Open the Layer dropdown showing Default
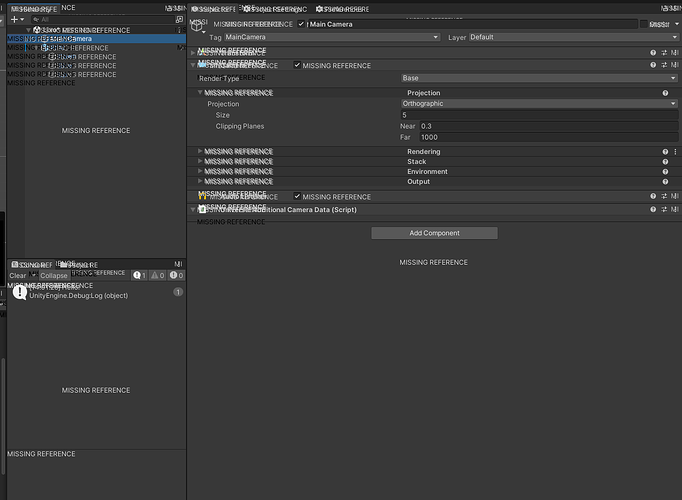 [x=574, y=37]
